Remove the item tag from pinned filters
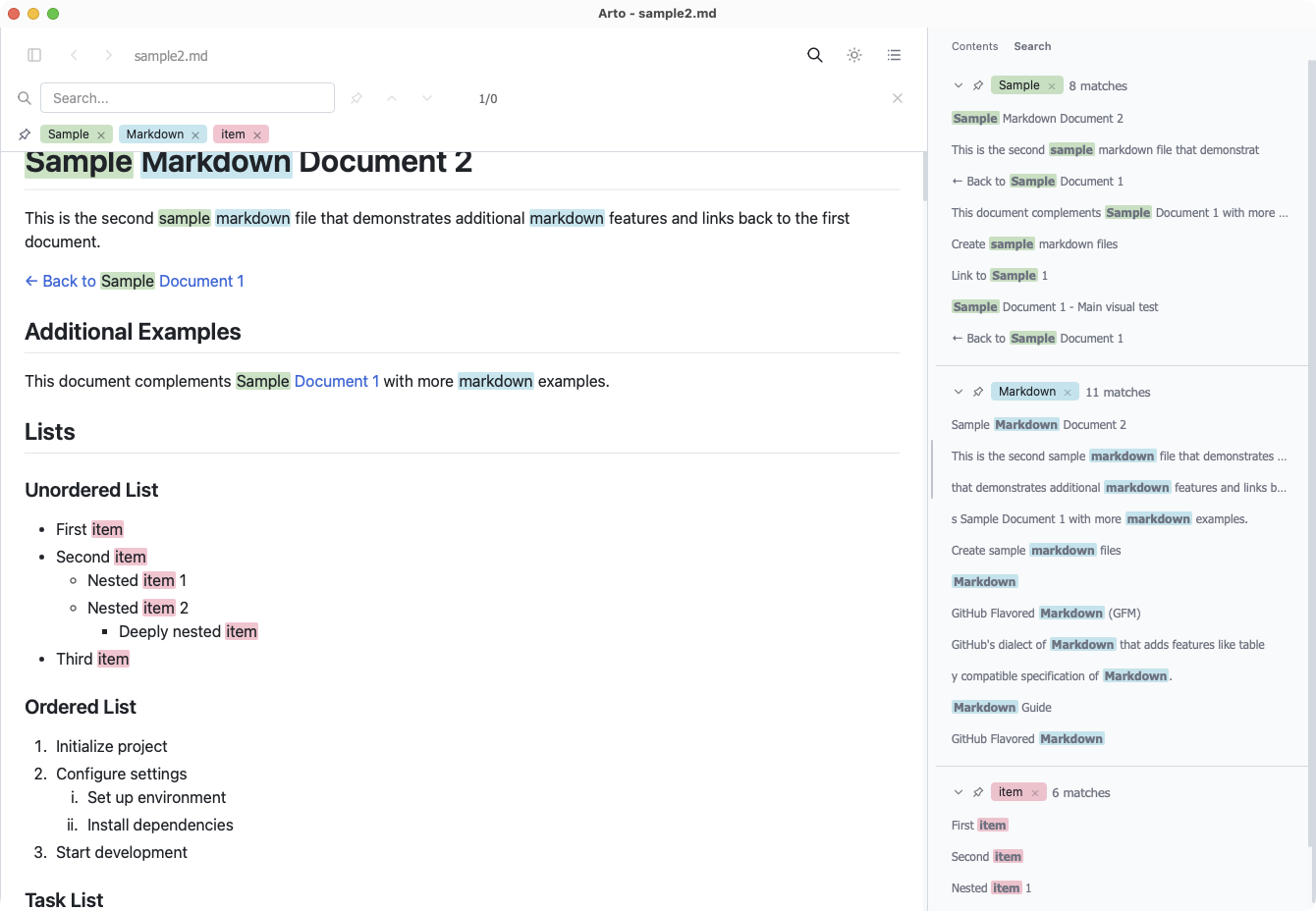The height and width of the screenshot is (911, 1316). coord(257,134)
